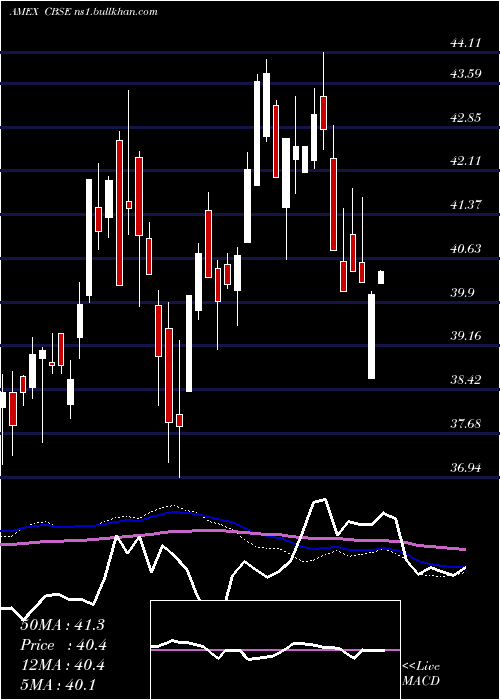Click the Price : 40.4 readout

click(x=63, y=645)
